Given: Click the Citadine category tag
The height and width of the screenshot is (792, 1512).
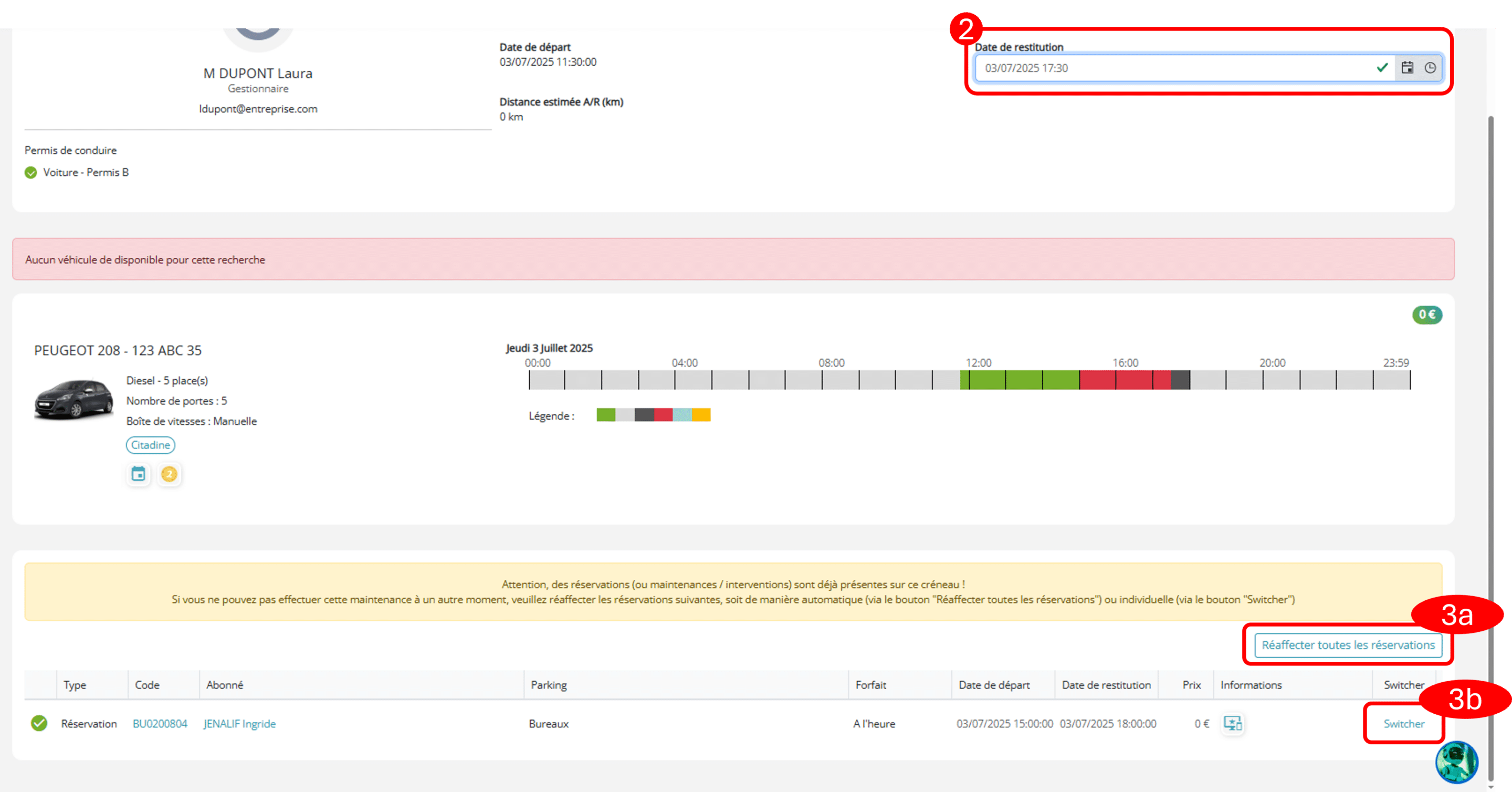Looking at the screenshot, I should pos(150,444).
